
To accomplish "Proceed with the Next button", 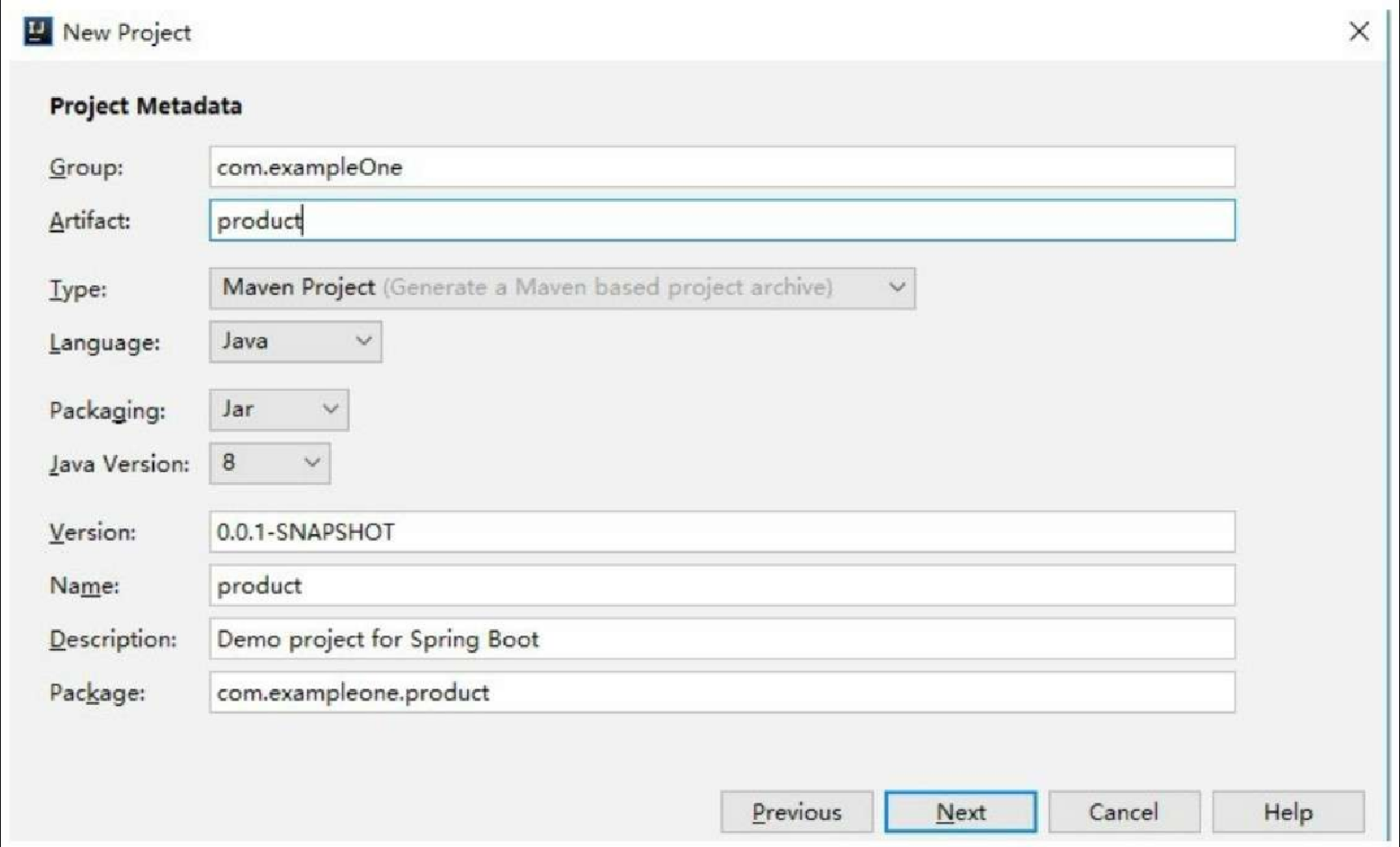I will pyautogui.click(x=960, y=812).
